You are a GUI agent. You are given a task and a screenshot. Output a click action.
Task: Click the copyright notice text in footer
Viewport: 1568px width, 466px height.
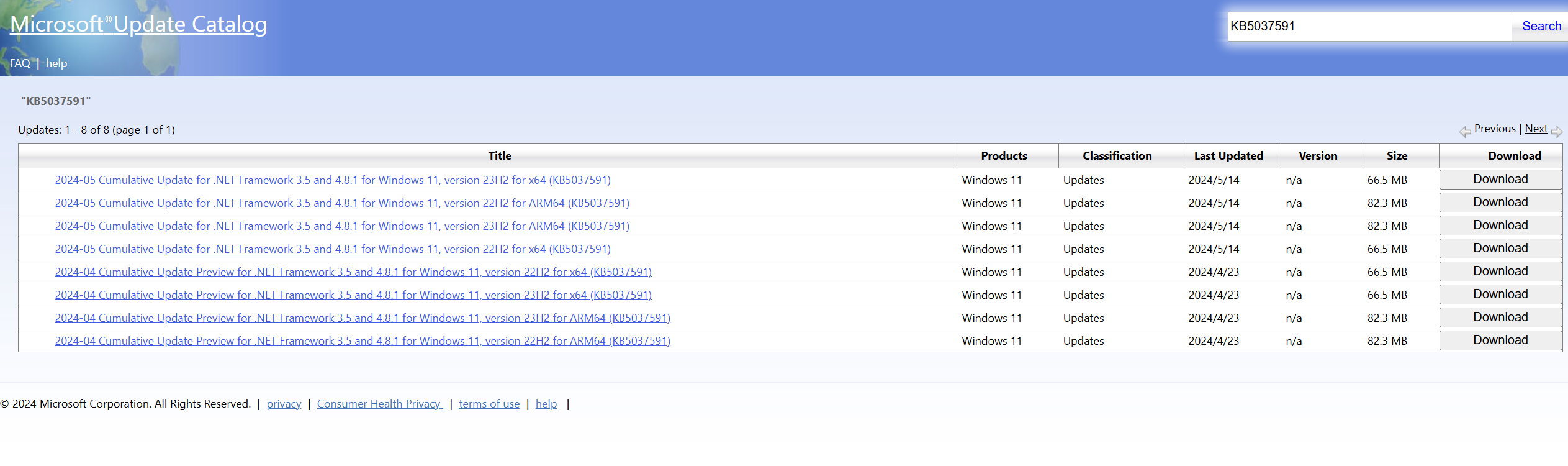(125, 404)
